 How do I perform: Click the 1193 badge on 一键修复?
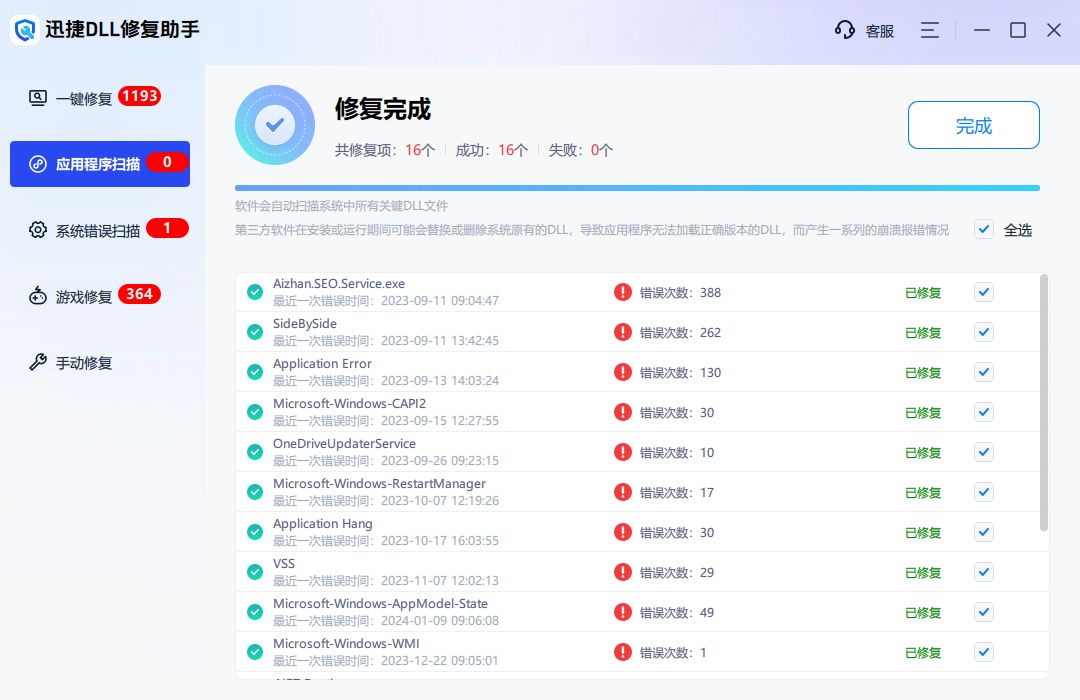[x=140, y=96]
